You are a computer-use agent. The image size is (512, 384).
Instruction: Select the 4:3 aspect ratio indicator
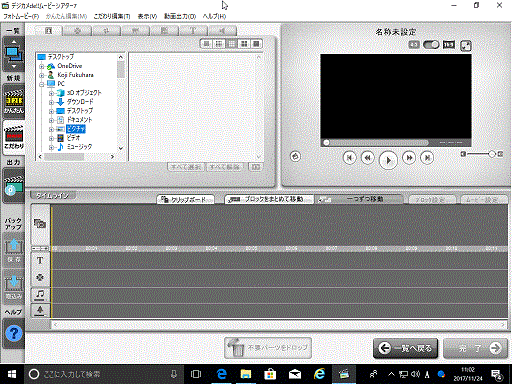coord(414,45)
